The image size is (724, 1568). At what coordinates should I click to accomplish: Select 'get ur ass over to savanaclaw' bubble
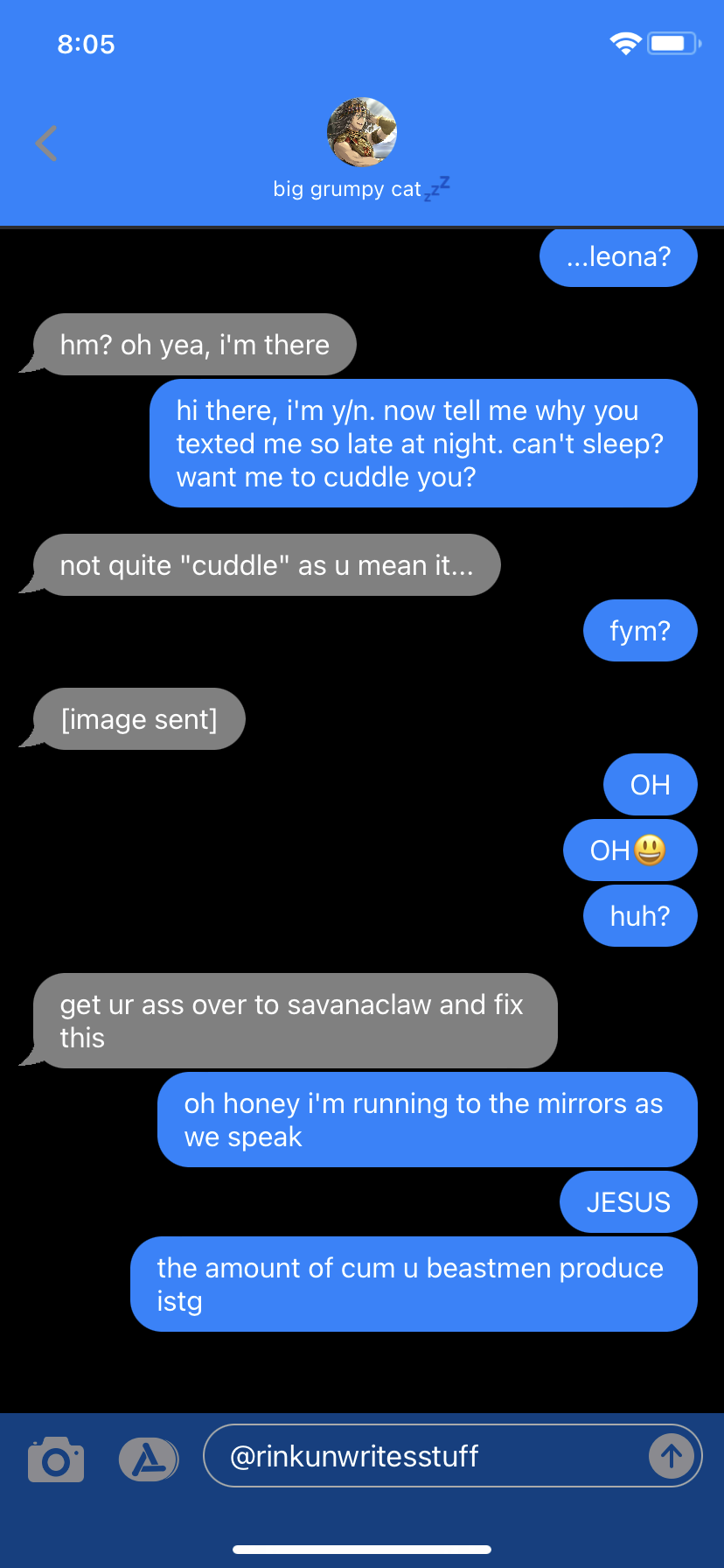(295, 1021)
